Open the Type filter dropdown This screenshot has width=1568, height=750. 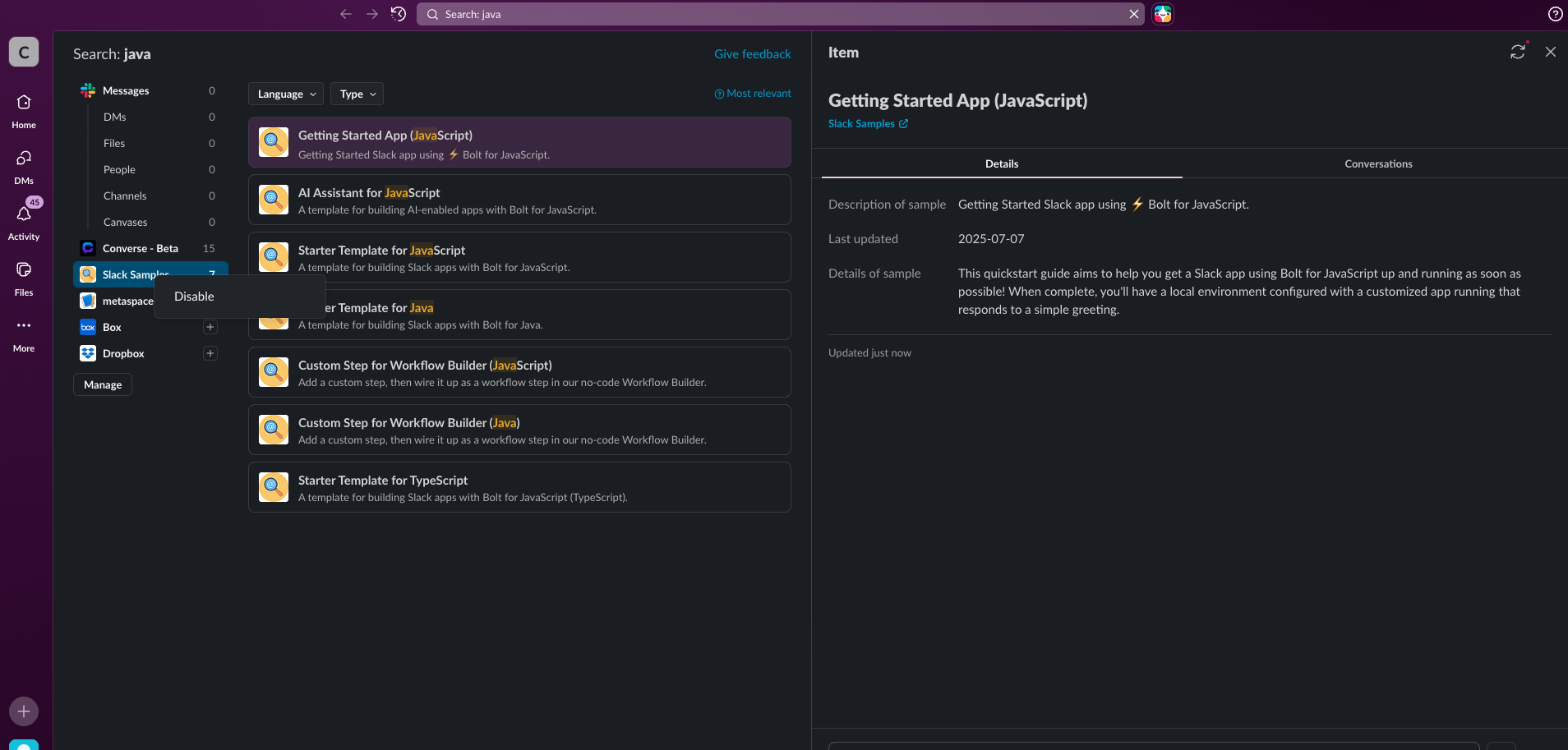pos(357,94)
